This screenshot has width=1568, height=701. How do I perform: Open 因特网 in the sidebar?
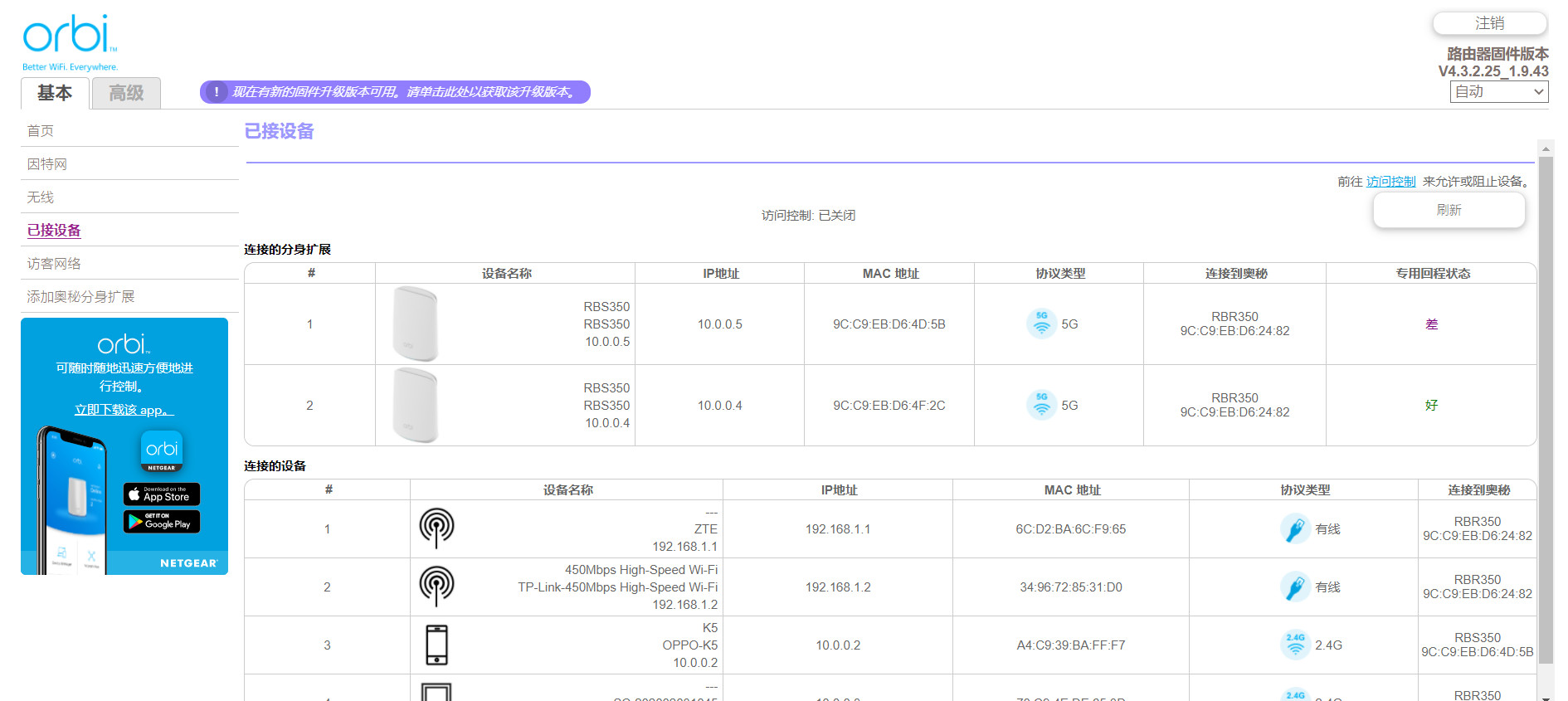point(47,164)
